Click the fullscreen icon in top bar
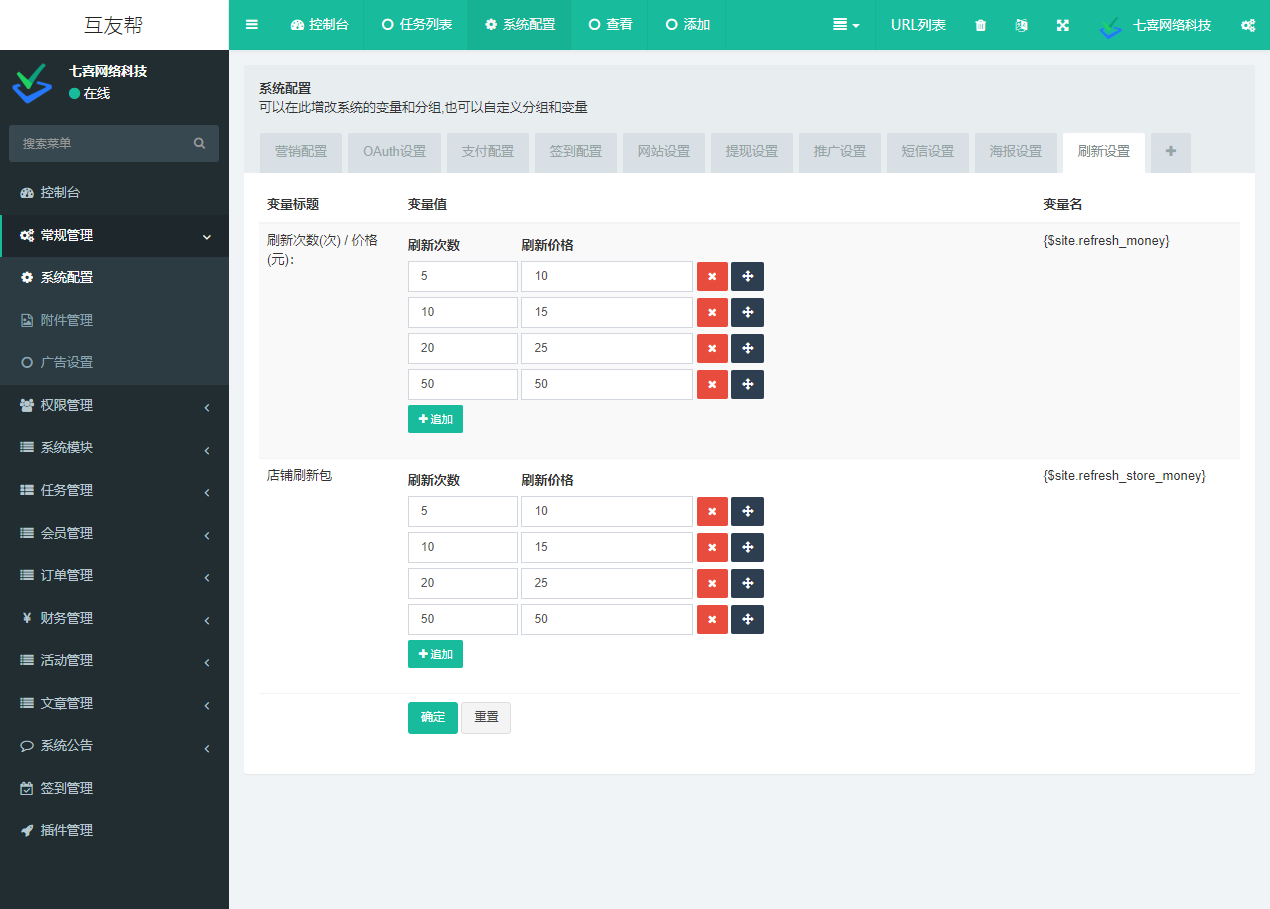 click(x=1062, y=25)
